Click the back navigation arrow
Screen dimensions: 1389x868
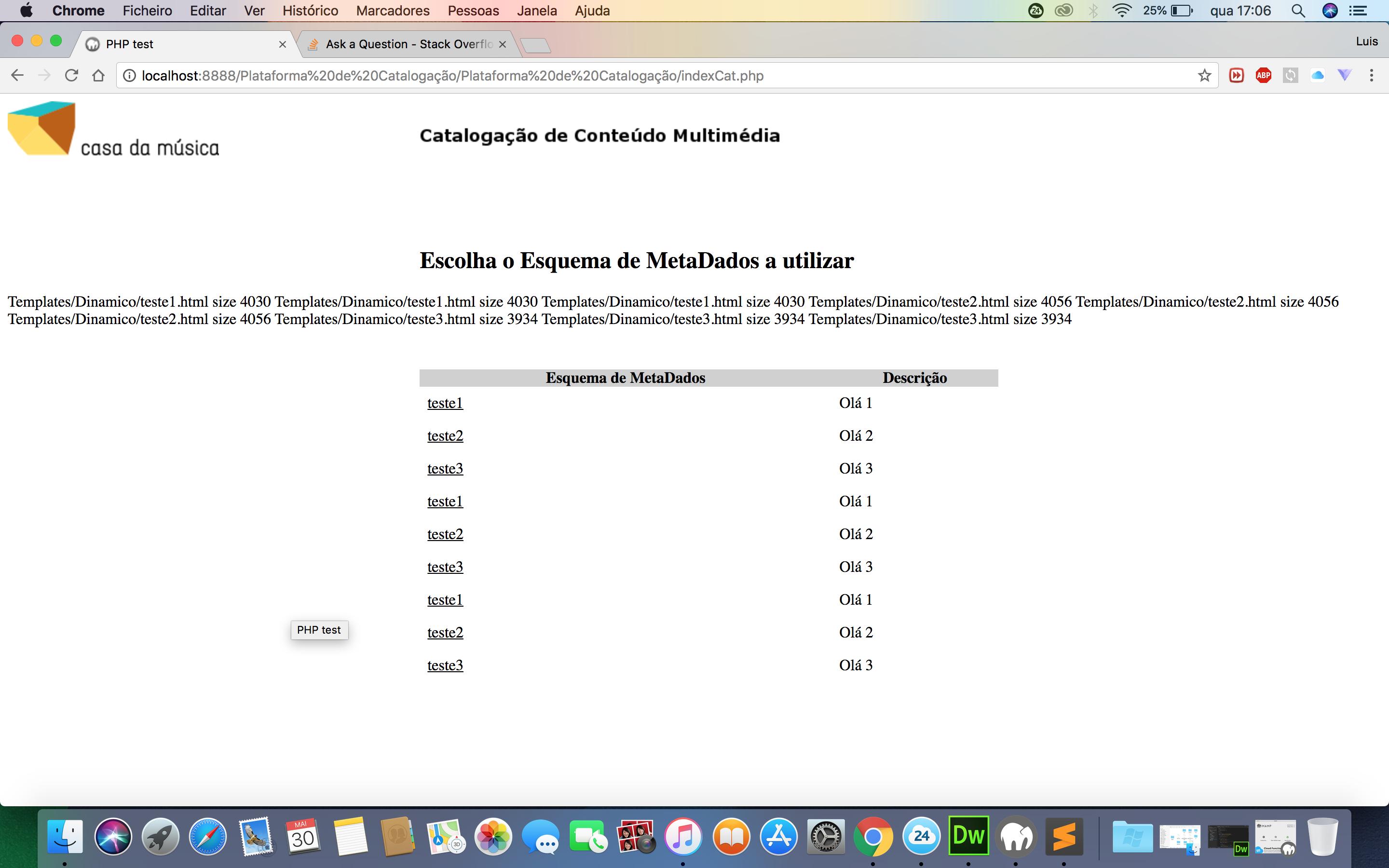click(x=17, y=76)
